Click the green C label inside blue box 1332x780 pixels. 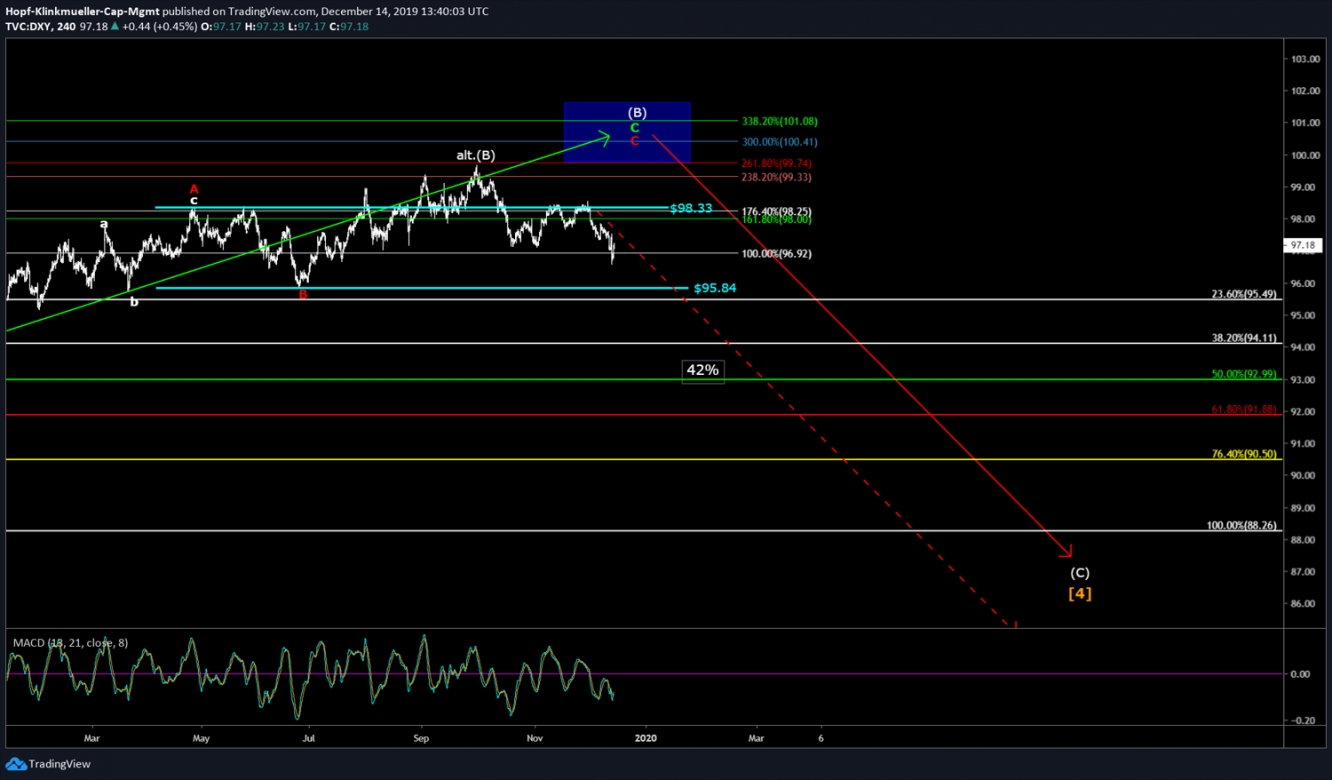point(634,128)
